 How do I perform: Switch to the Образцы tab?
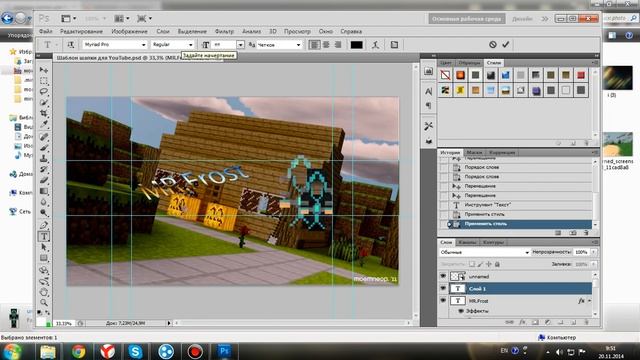coord(469,63)
